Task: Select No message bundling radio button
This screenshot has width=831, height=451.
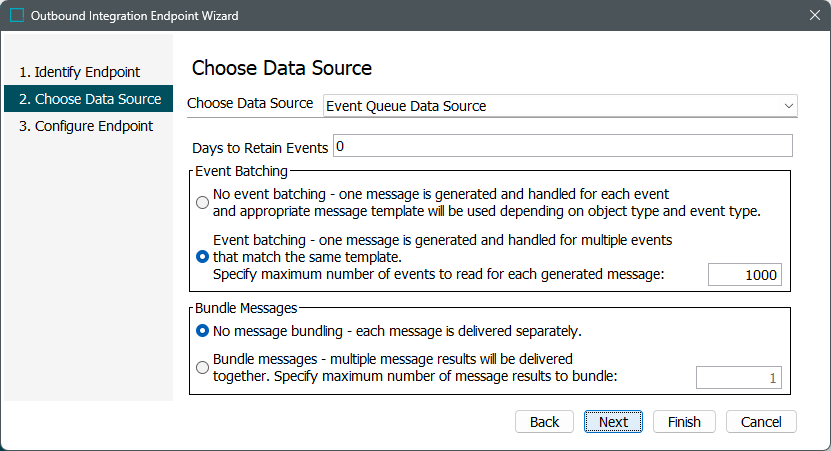Action: coord(203,330)
